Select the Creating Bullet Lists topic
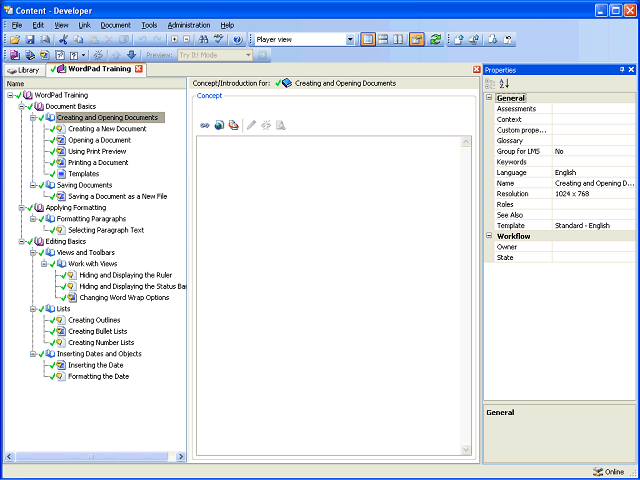 pyautogui.click(x=98, y=331)
